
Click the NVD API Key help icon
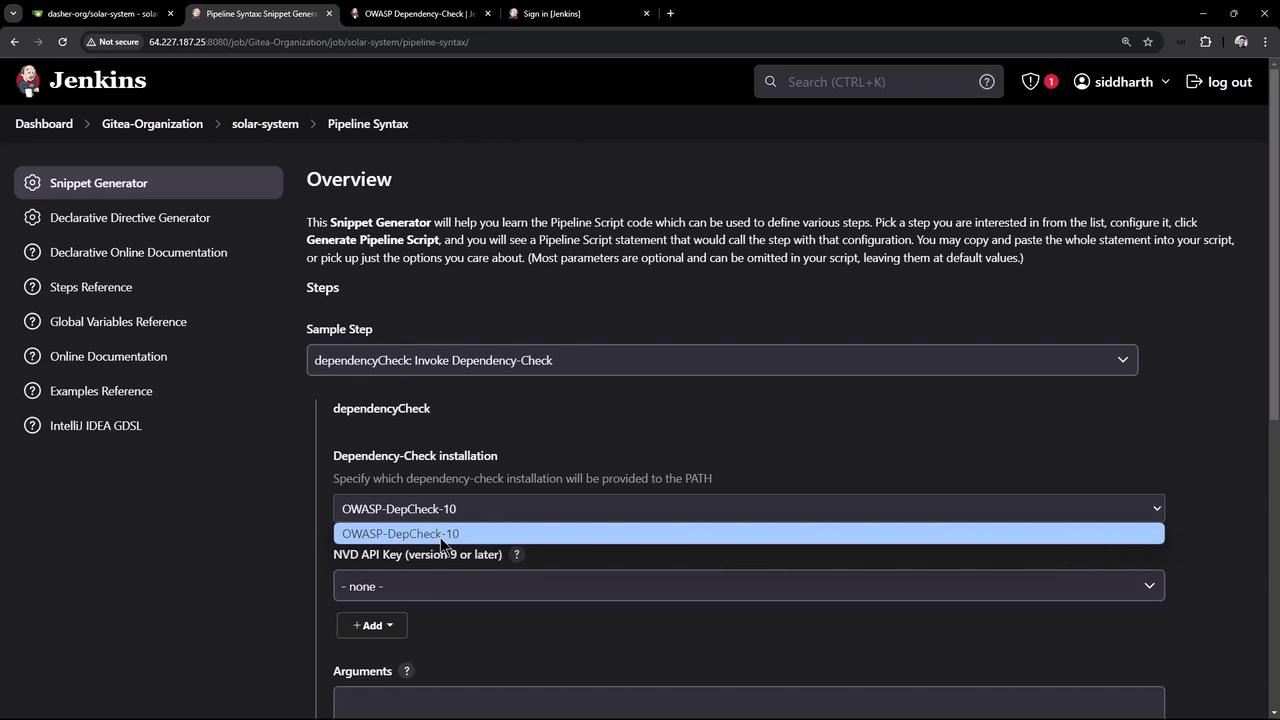tap(517, 555)
